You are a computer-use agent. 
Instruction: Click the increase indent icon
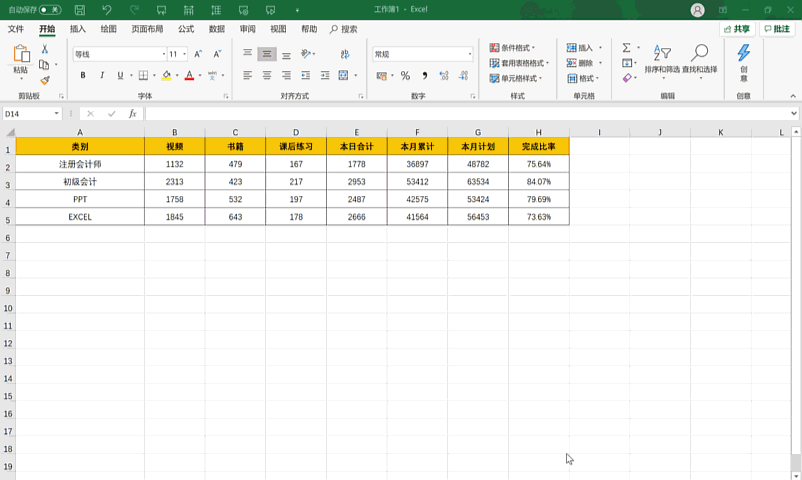325,75
